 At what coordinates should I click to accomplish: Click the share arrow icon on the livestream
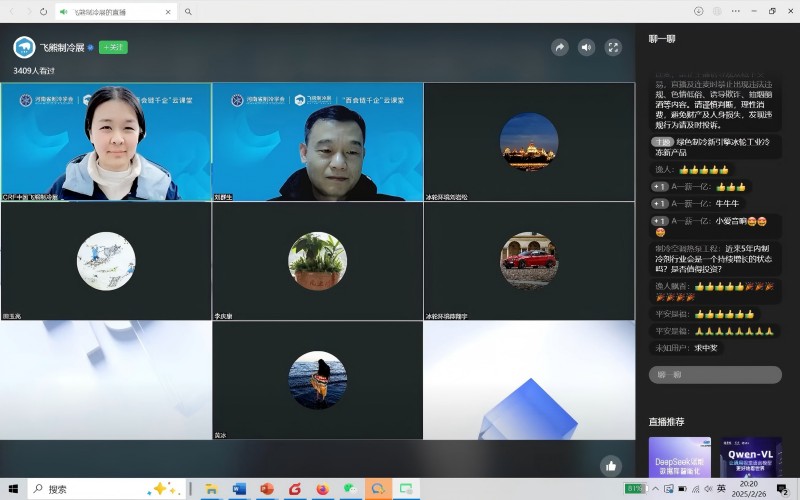pyautogui.click(x=560, y=47)
